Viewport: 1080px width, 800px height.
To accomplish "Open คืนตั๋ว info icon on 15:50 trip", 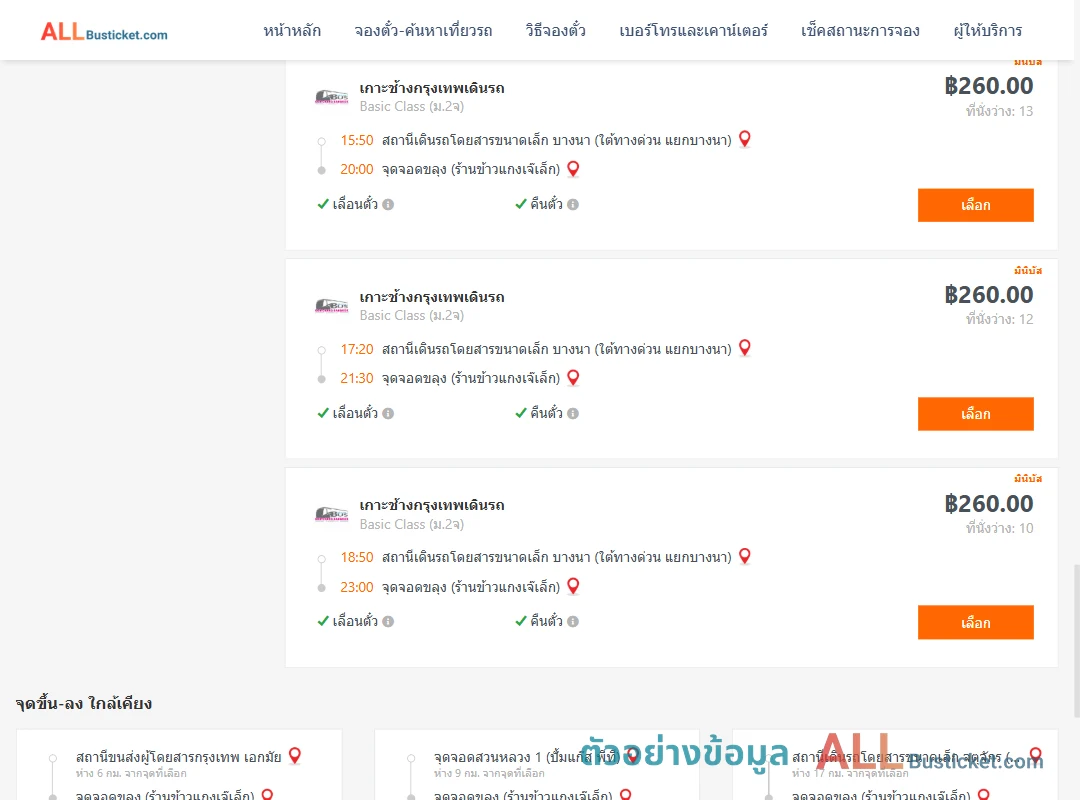I will click(573, 205).
